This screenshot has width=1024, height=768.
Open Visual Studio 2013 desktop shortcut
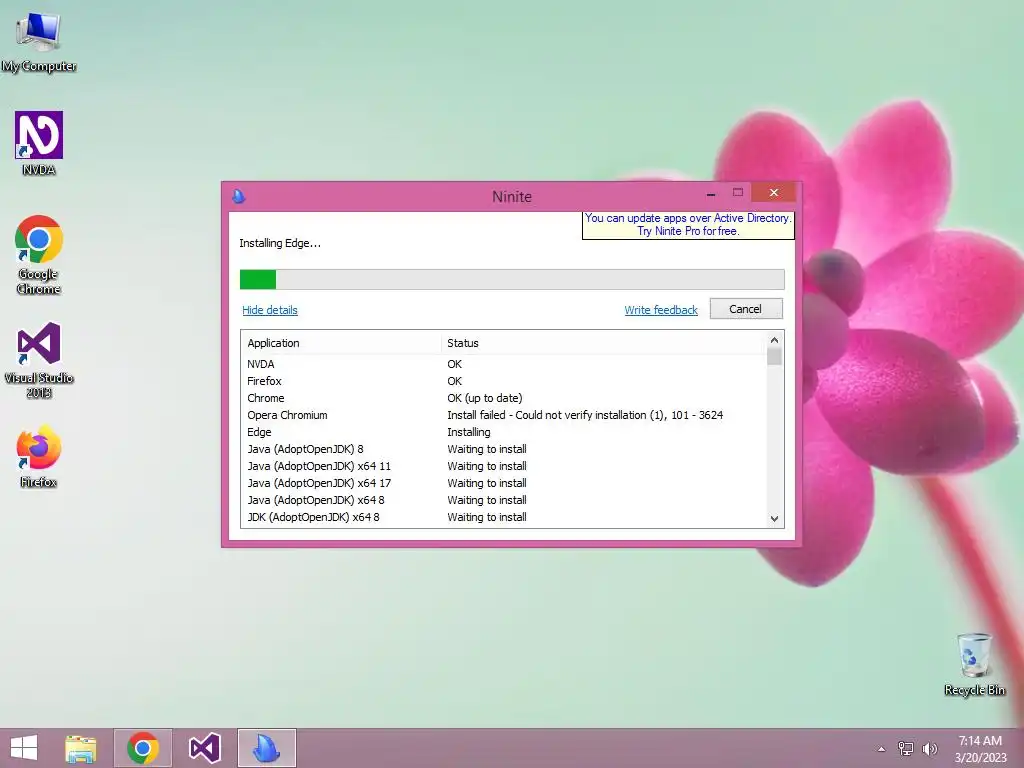39,360
